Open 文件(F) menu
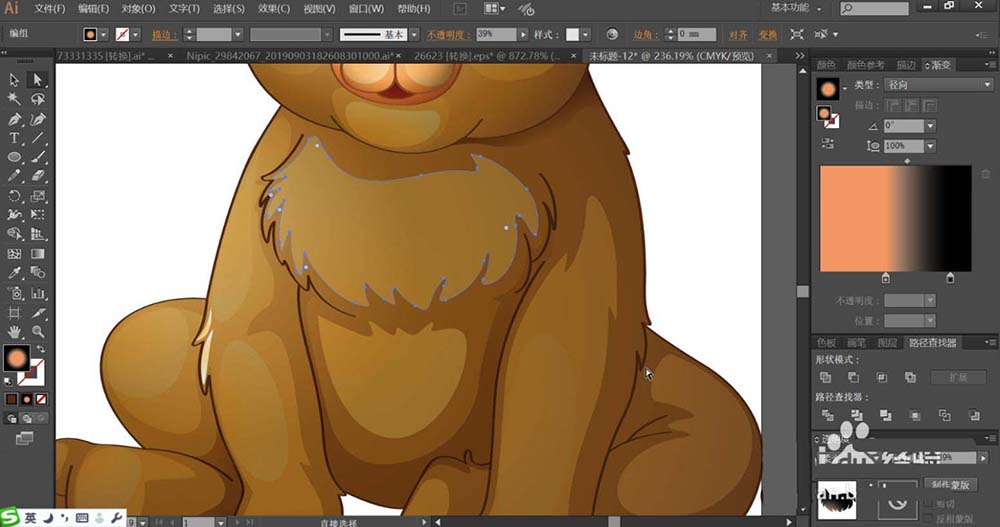The width and height of the screenshot is (1000, 527). 50,9
